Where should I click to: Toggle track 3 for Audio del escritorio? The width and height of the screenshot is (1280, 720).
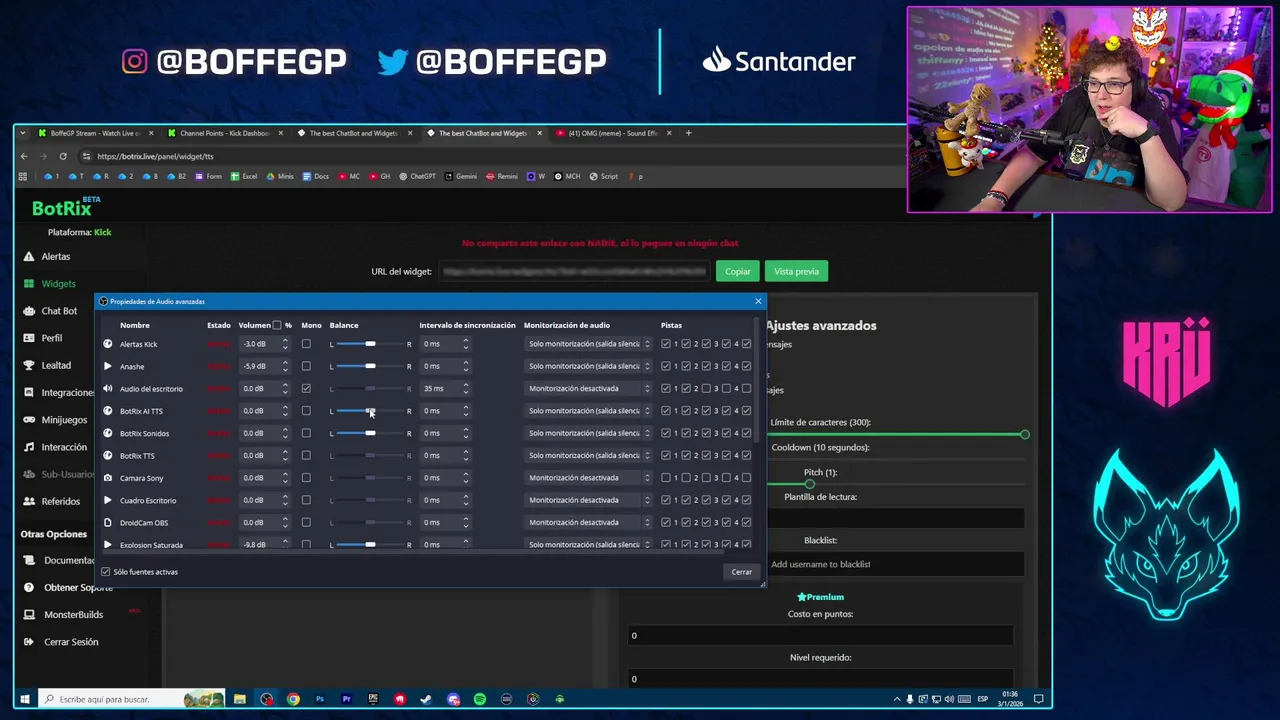coord(706,388)
